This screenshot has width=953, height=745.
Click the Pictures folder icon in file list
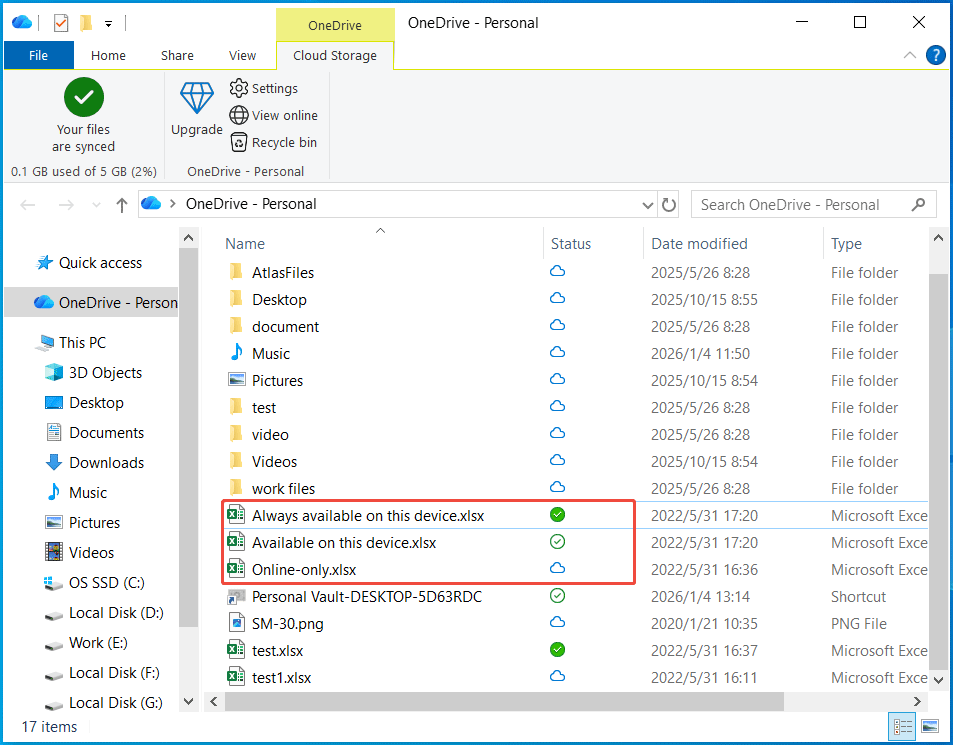(236, 380)
